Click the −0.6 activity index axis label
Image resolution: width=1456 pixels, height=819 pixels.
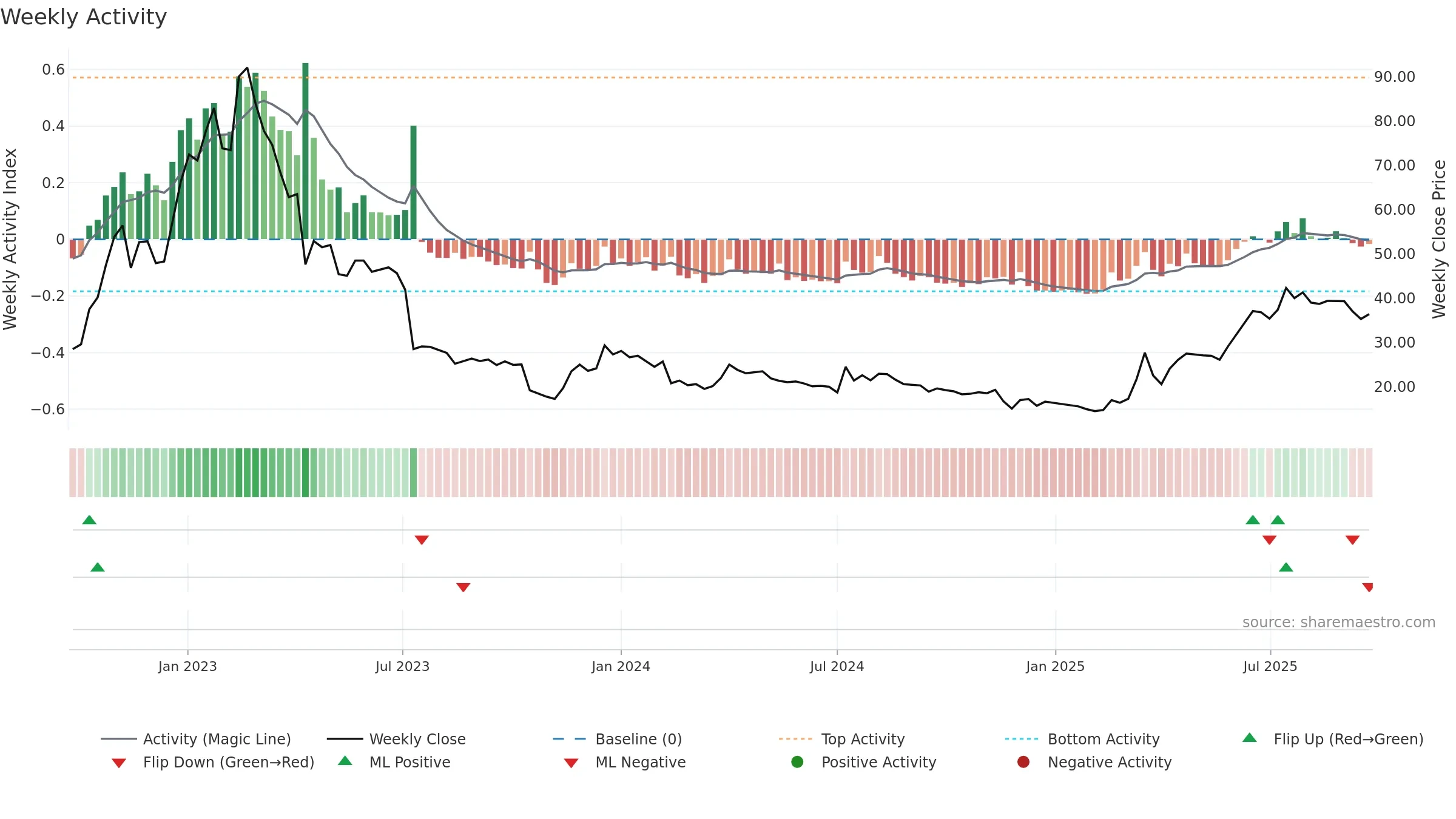(48, 409)
